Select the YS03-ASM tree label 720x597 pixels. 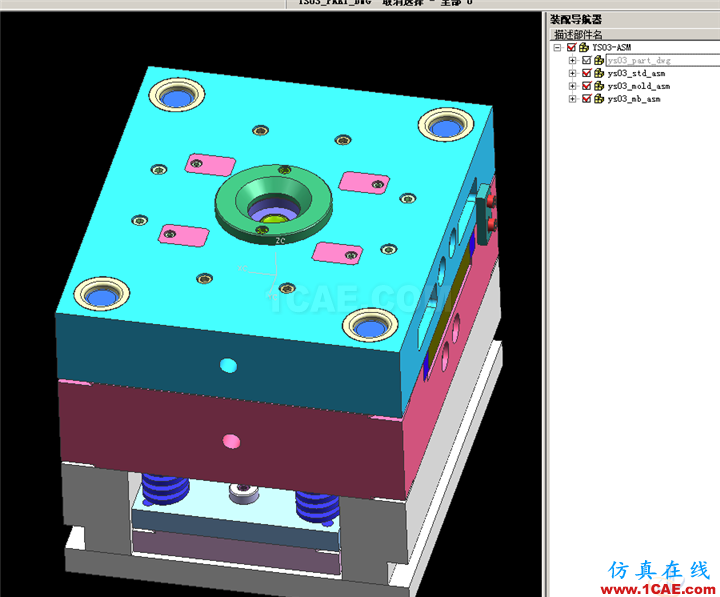click(612, 47)
